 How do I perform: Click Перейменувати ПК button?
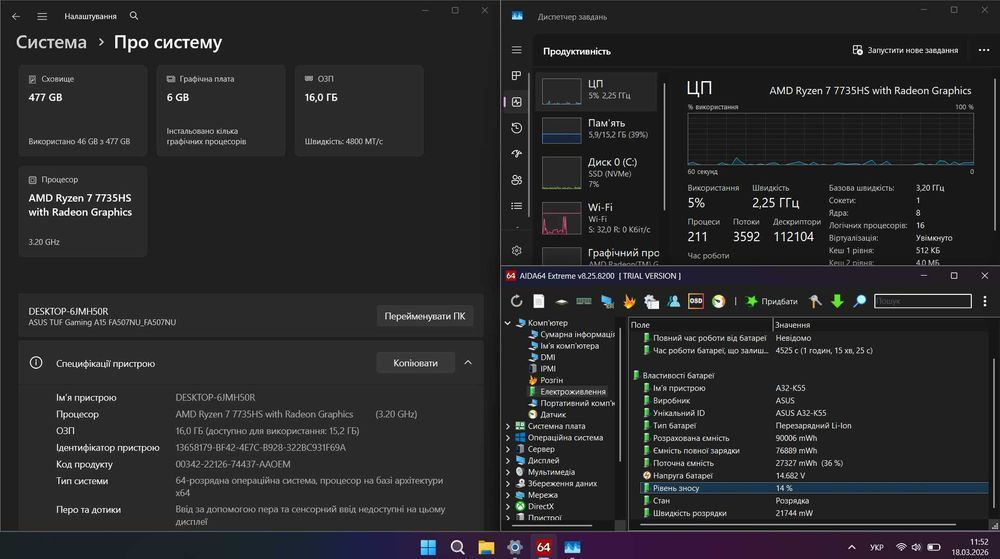(x=424, y=316)
